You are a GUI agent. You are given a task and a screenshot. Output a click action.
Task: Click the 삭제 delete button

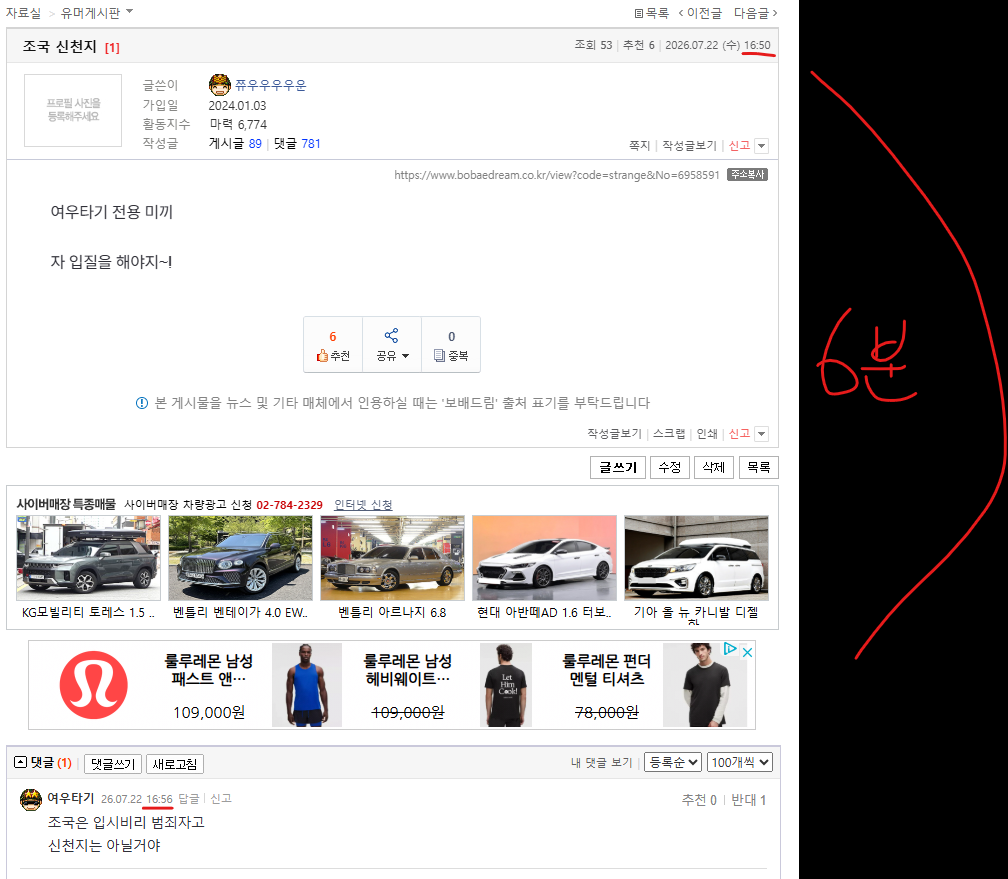coord(714,467)
